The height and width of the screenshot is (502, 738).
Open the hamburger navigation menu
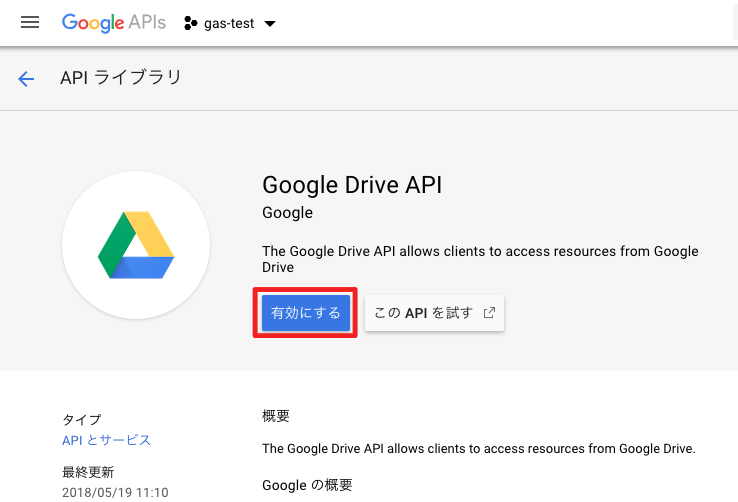pos(30,22)
